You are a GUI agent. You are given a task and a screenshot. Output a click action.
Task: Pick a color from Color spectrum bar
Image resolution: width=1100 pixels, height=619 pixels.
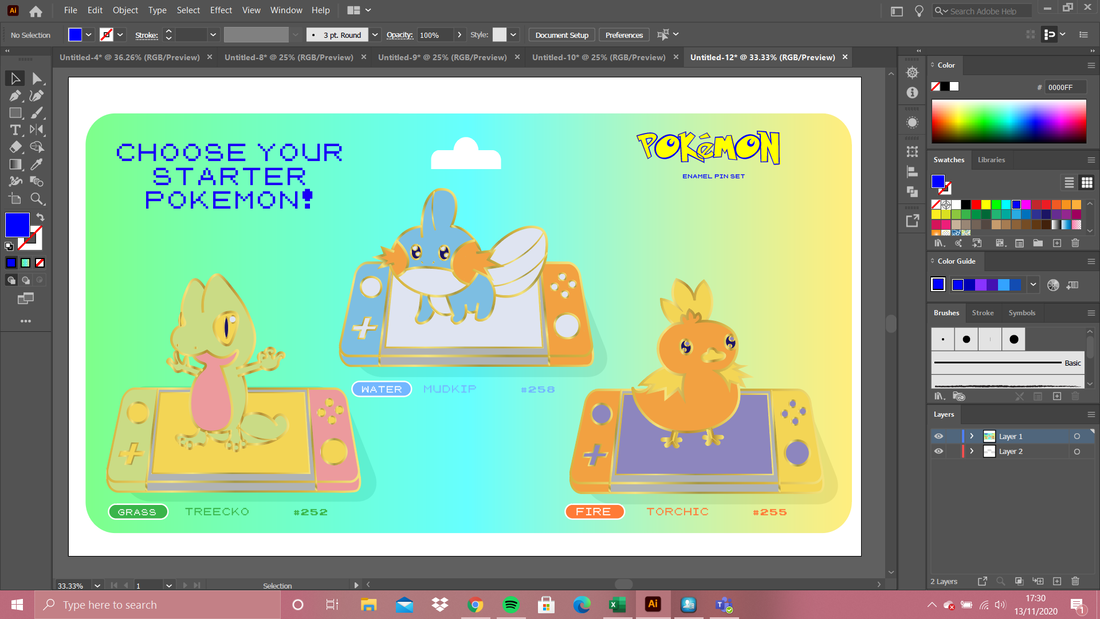pos(1009,121)
